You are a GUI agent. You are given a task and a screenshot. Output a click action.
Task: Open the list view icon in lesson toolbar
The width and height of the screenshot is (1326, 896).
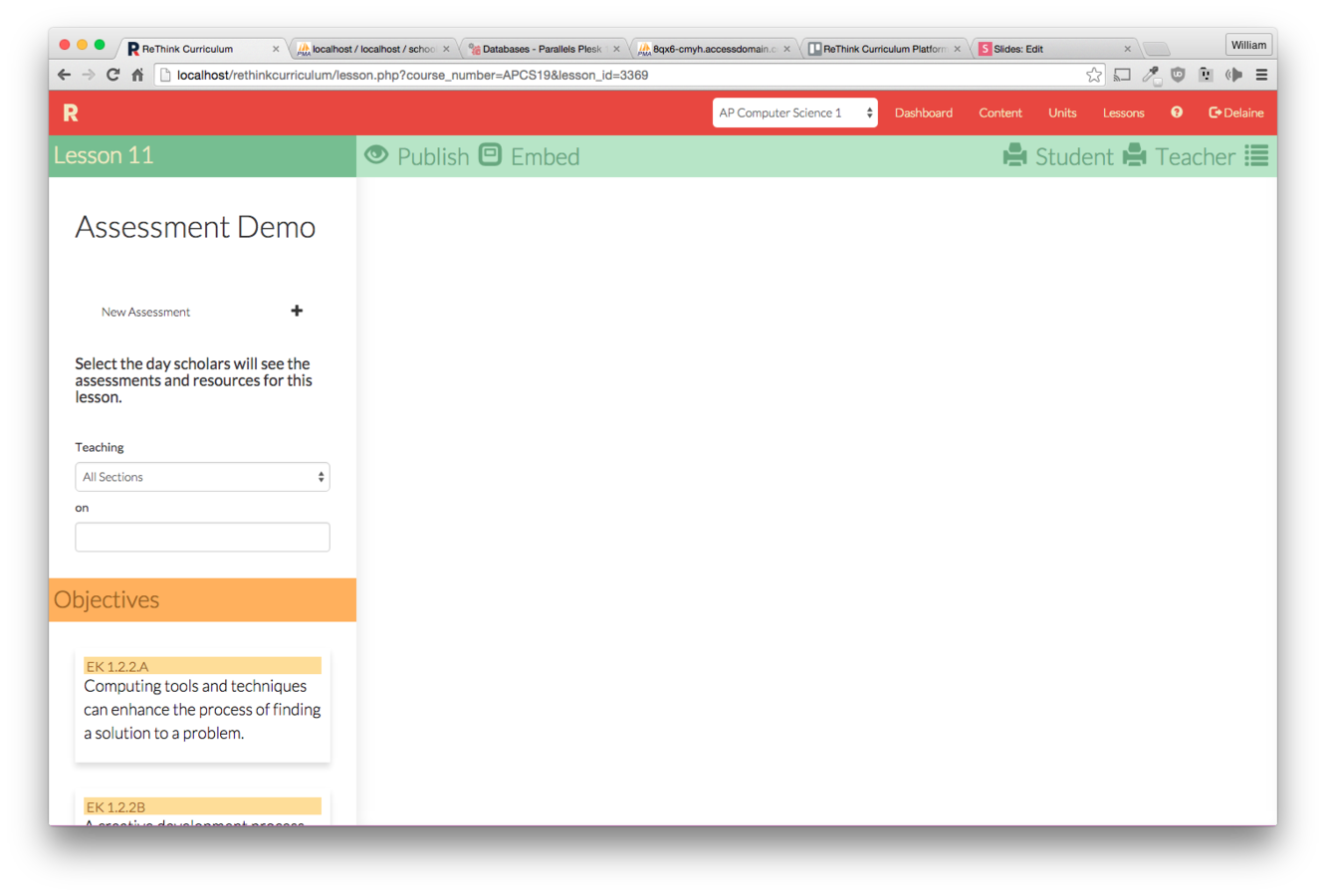pos(1257,155)
